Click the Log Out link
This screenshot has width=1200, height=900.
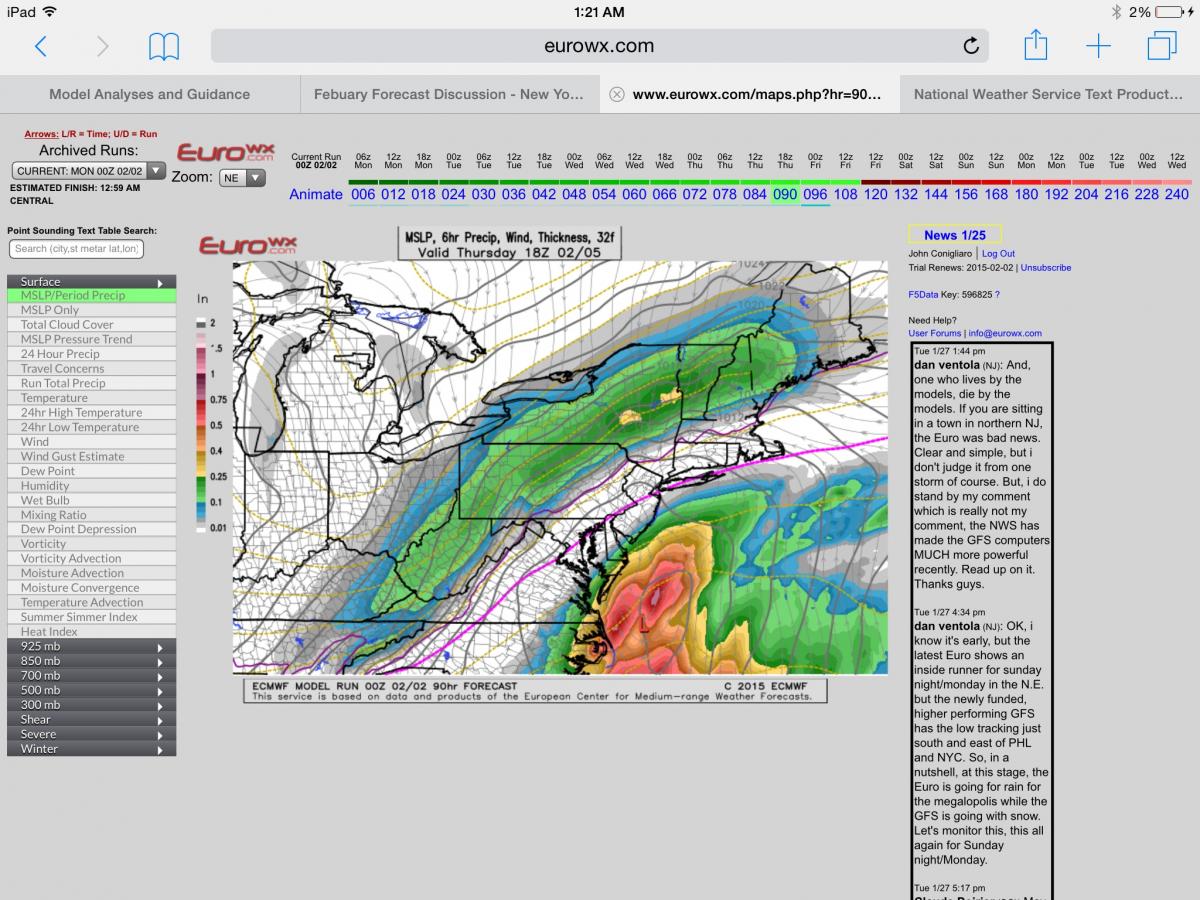click(998, 254)
